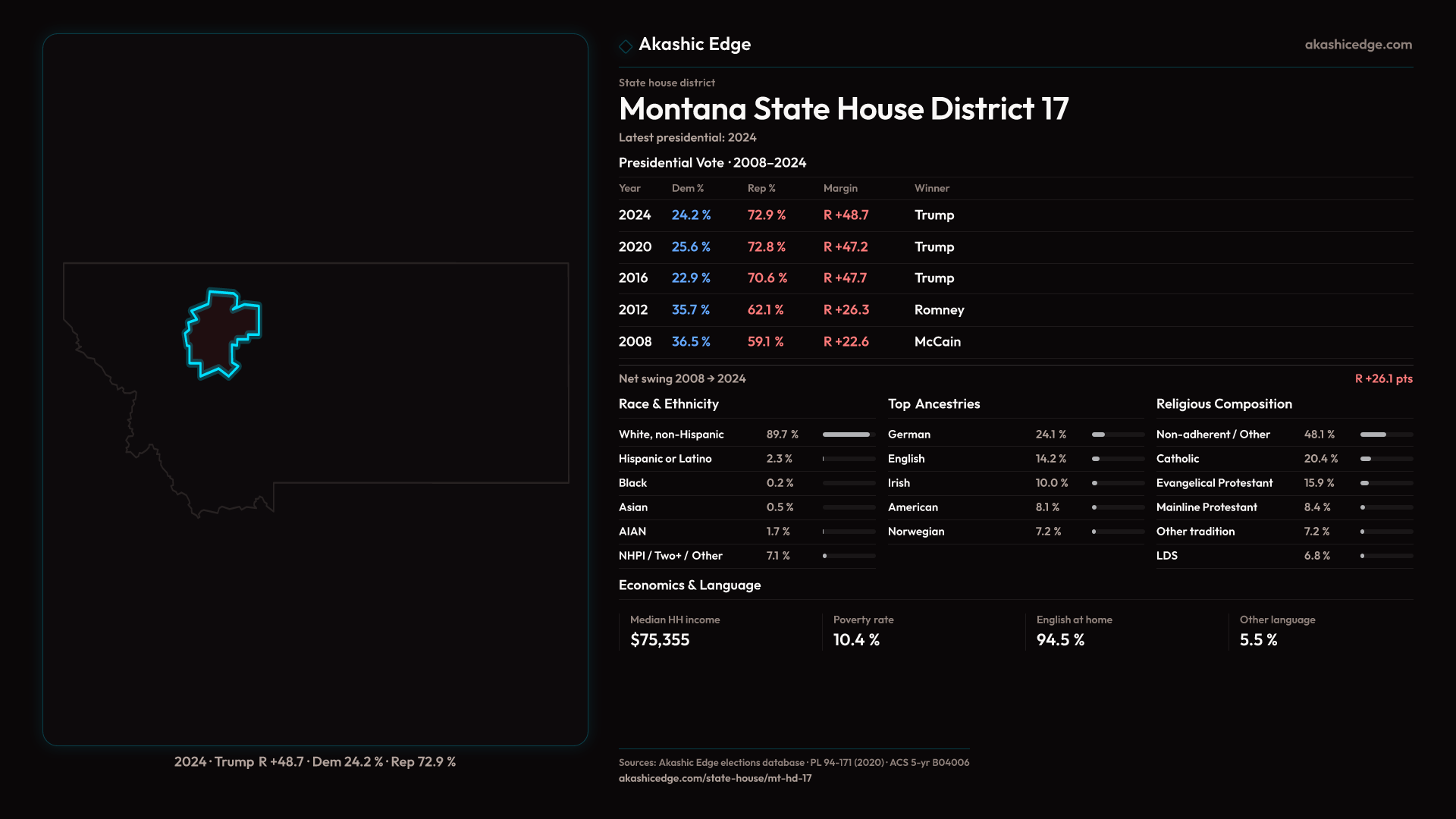Viewport: 1456px width, 819px height.
Task: Click the Race & Ethnicity section heading
Action: (x=668, y=404)
